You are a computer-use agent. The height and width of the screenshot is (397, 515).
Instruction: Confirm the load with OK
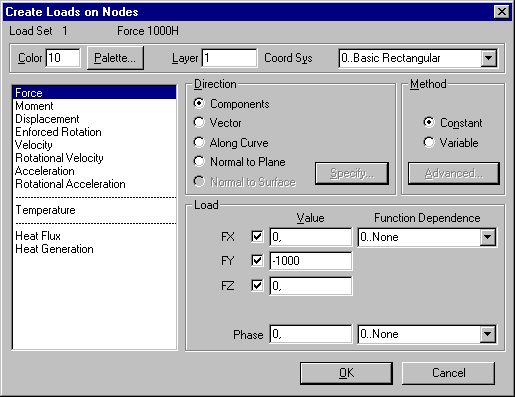346,373
